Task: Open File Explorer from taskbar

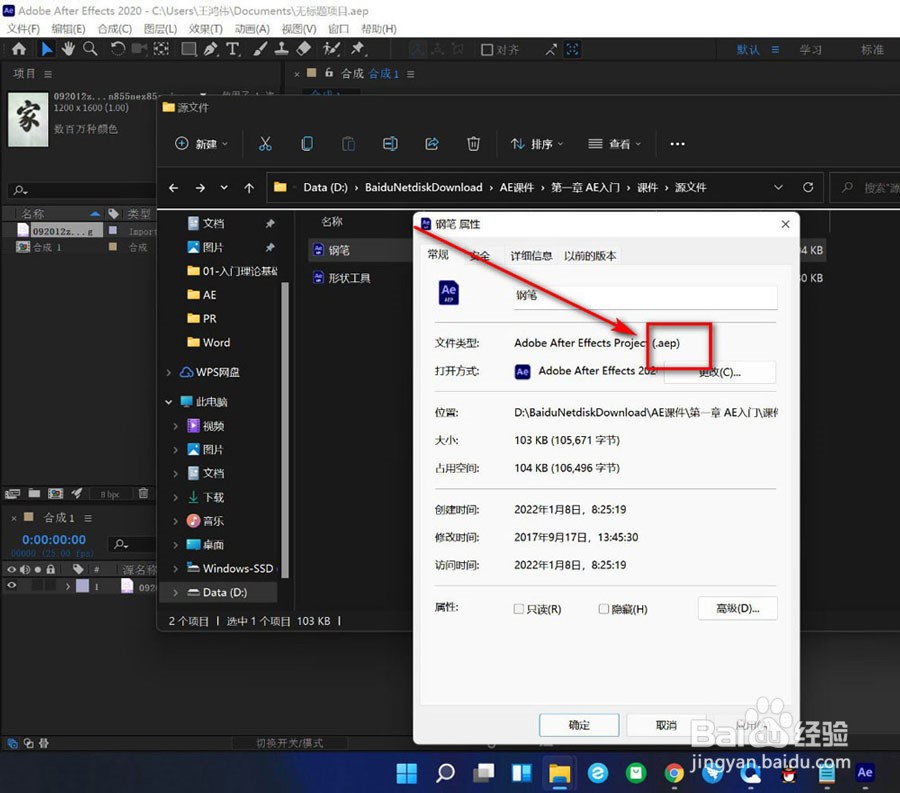Action: pos(559,773)
